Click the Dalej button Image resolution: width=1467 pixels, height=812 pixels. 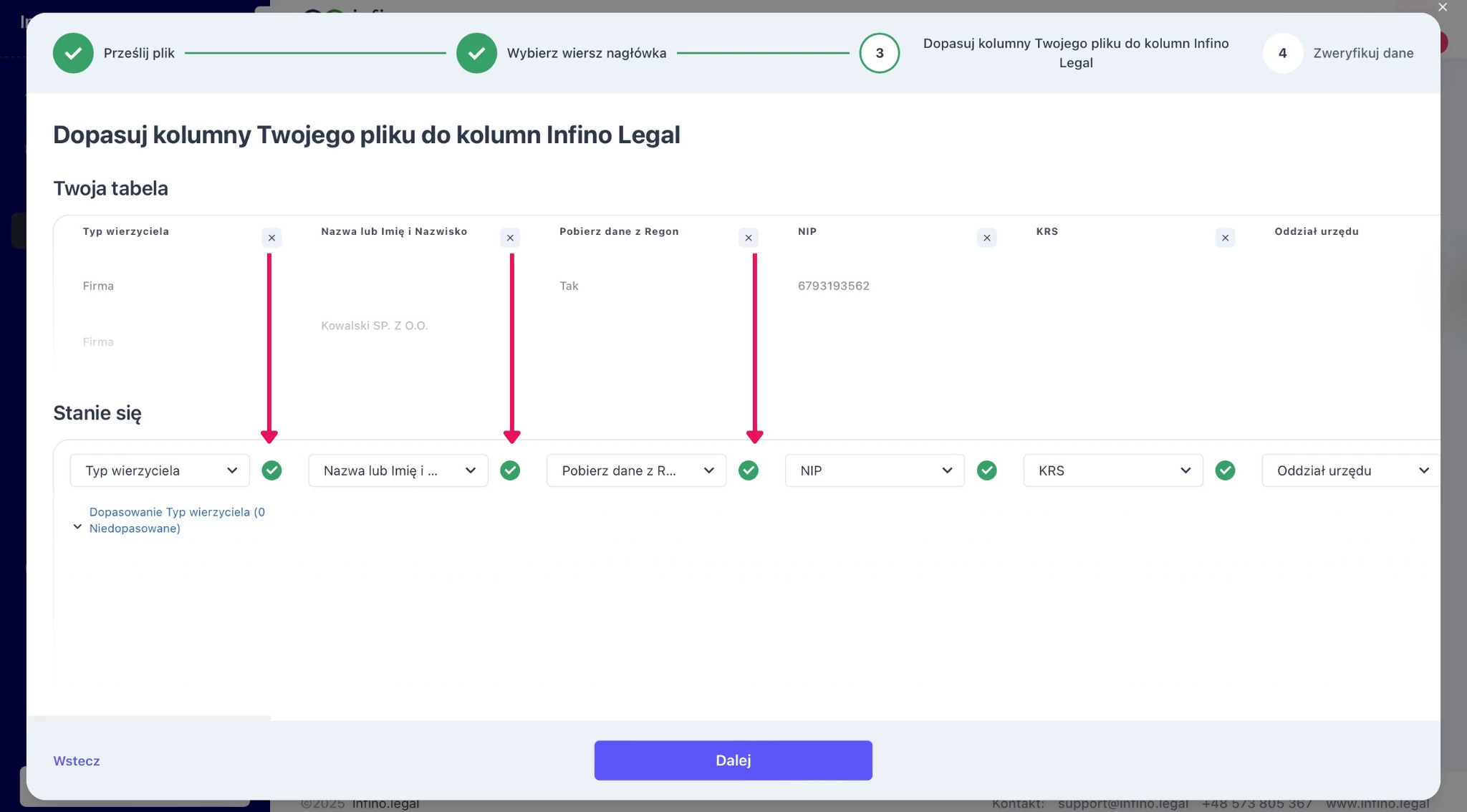[x=733, y=760]
